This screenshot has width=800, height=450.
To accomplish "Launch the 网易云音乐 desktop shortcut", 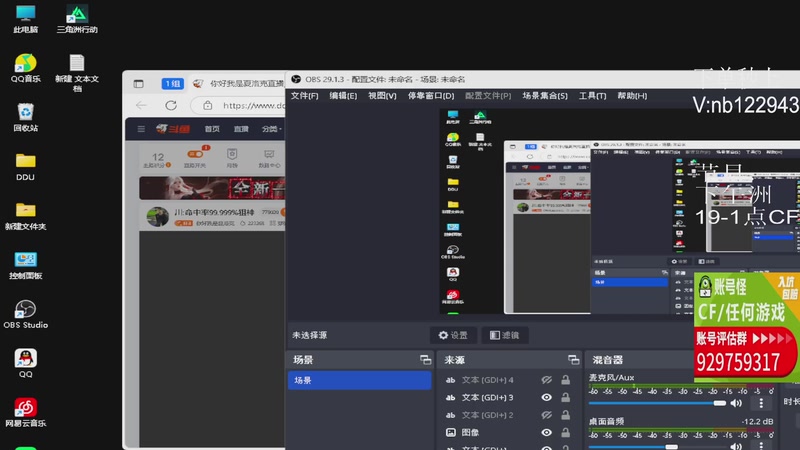I will pyautogui.click(x=26, y=412).
